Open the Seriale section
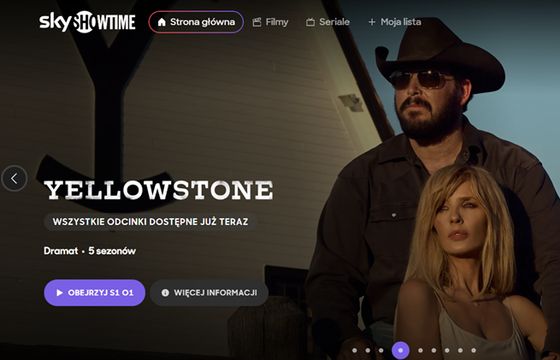560x360 pixels. 328,22
